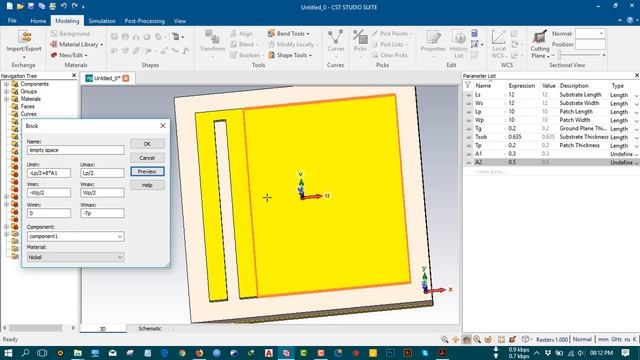Switch to the Post-Processing ribbon tab
640x360 pixels.
(144, 21)
